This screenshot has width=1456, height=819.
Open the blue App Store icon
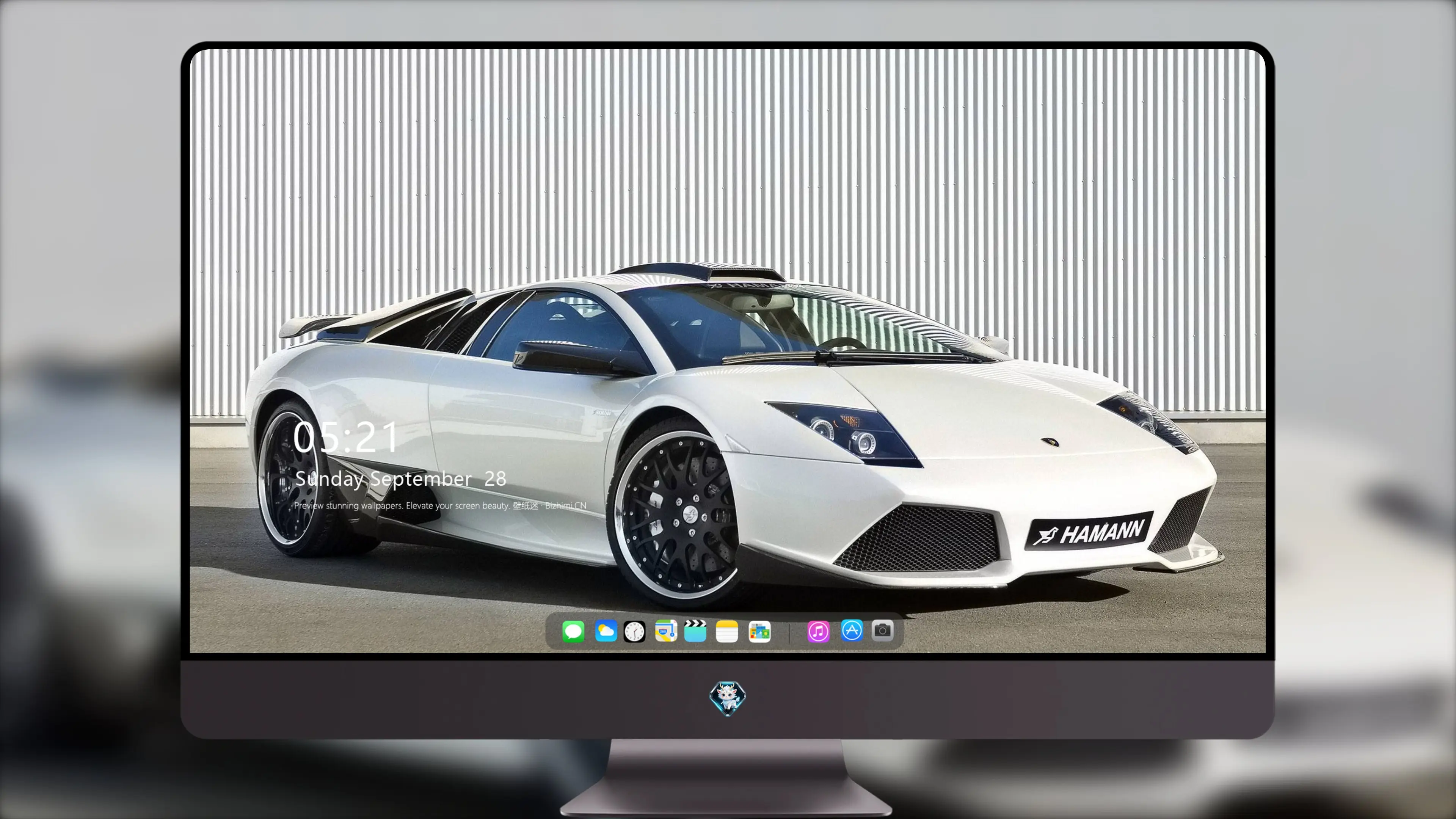coord(851,630)
